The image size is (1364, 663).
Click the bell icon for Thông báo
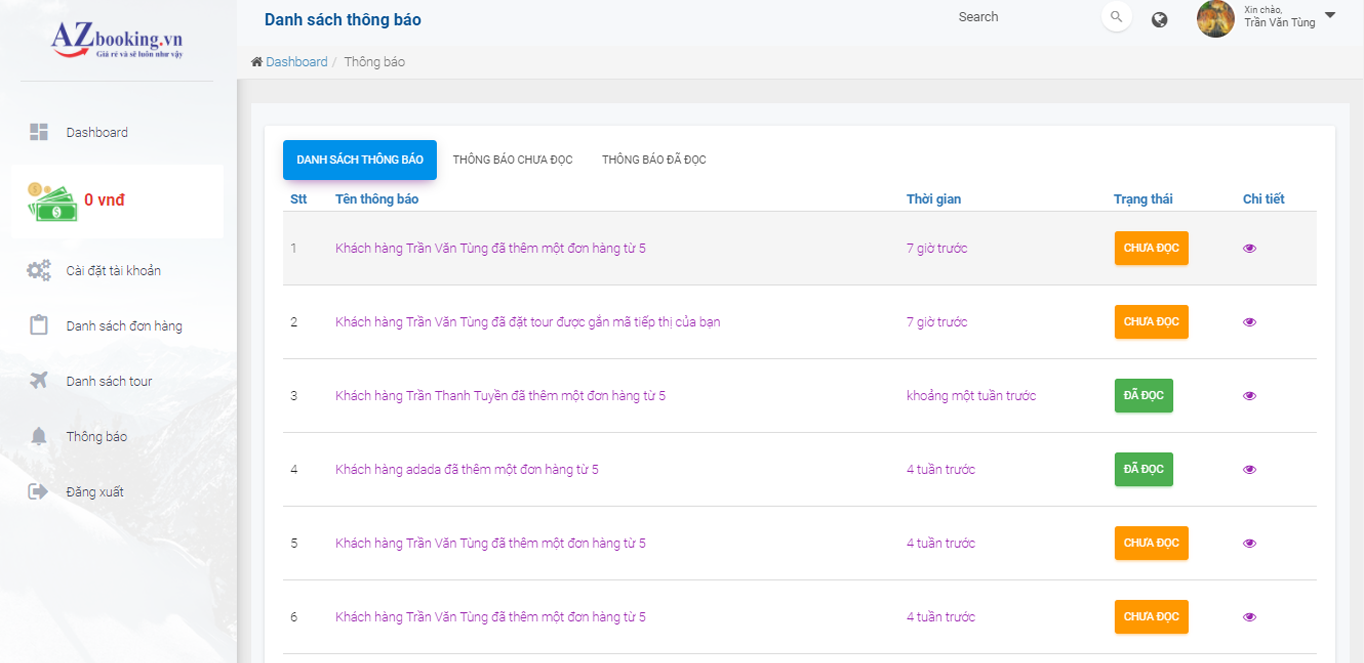click(39, 436)
